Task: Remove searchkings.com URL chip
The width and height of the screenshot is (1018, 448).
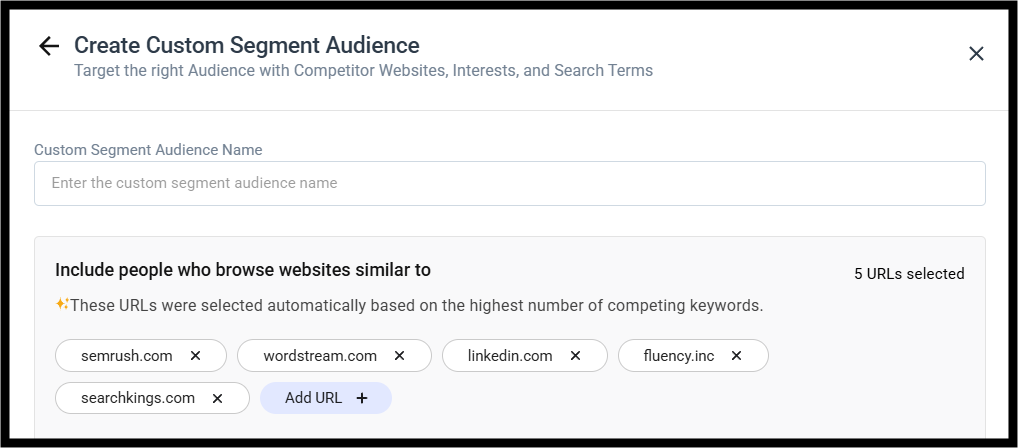Action: click(x=217, y=398)
